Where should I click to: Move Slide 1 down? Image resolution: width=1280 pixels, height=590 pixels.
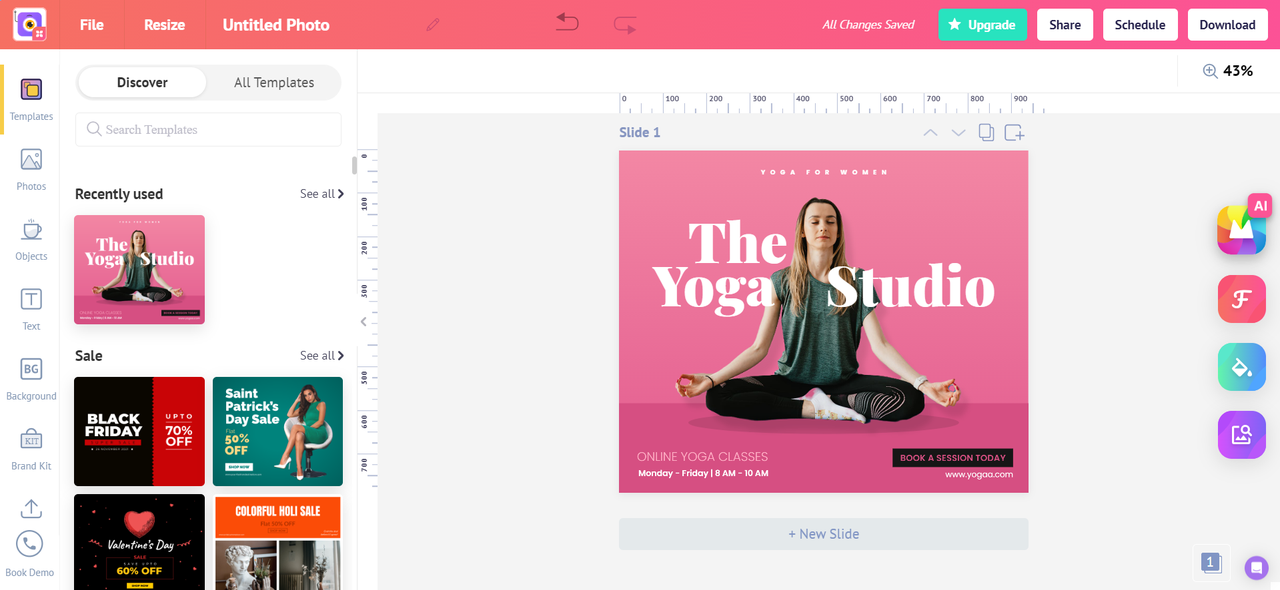(958, 132)
